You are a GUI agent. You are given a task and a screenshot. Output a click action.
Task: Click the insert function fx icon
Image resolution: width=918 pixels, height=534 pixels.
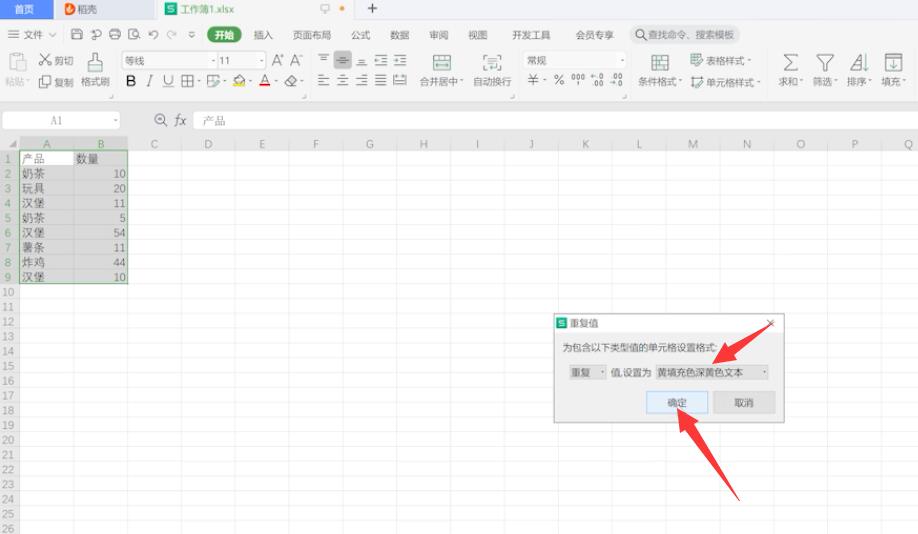pyautogui.click(x=180, y=120)
